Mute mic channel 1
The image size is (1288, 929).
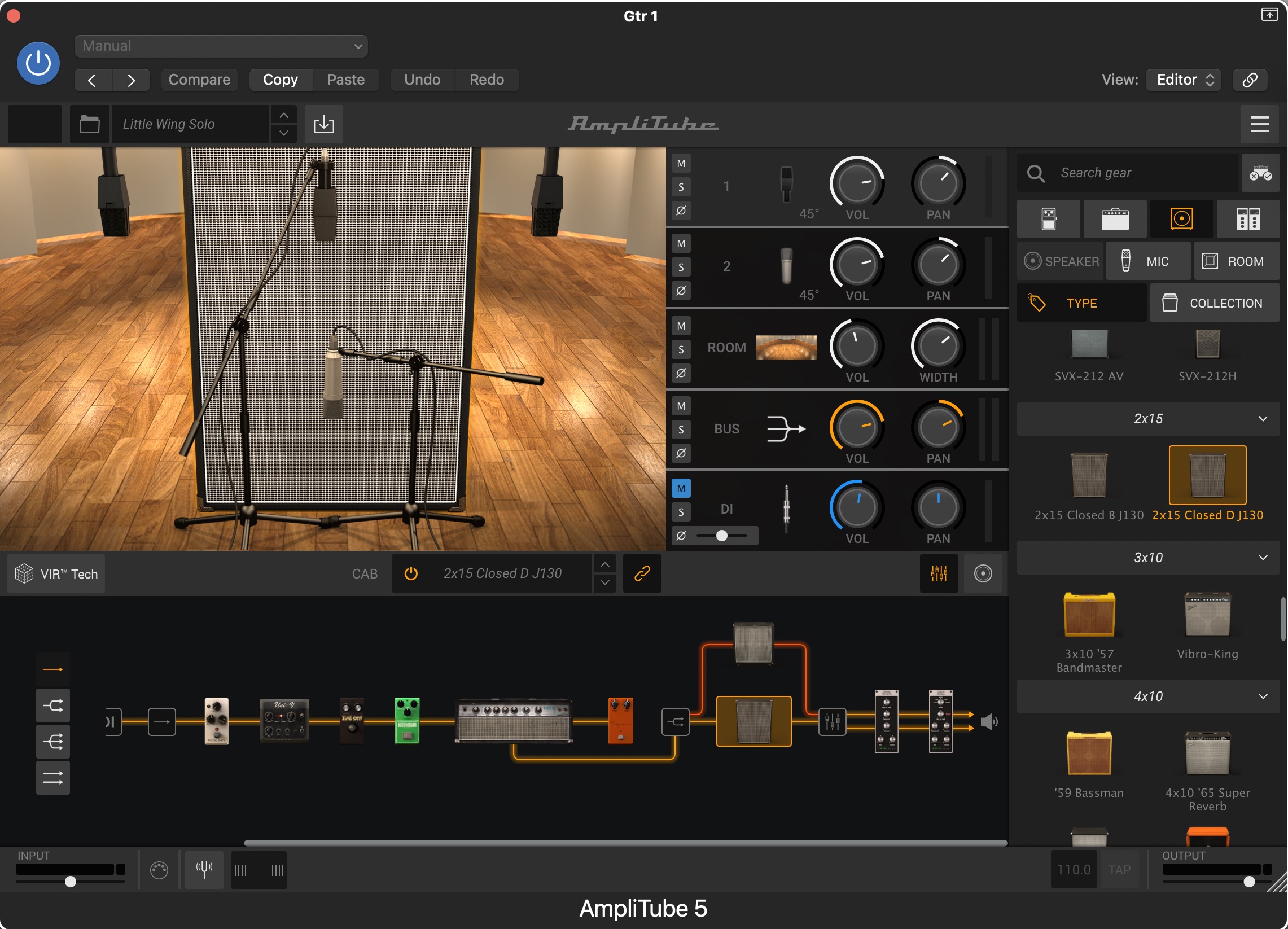(x=681, y=164)
